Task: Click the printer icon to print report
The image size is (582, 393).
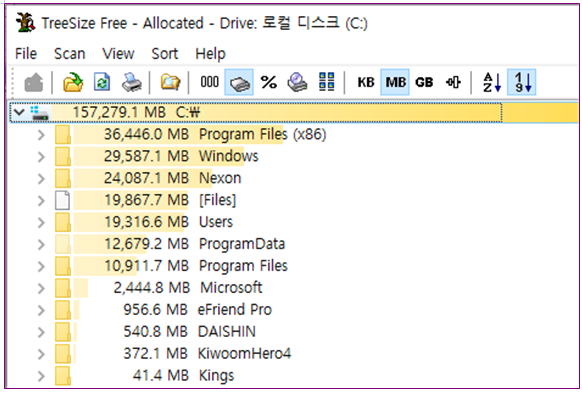Action: coord(132,82)
